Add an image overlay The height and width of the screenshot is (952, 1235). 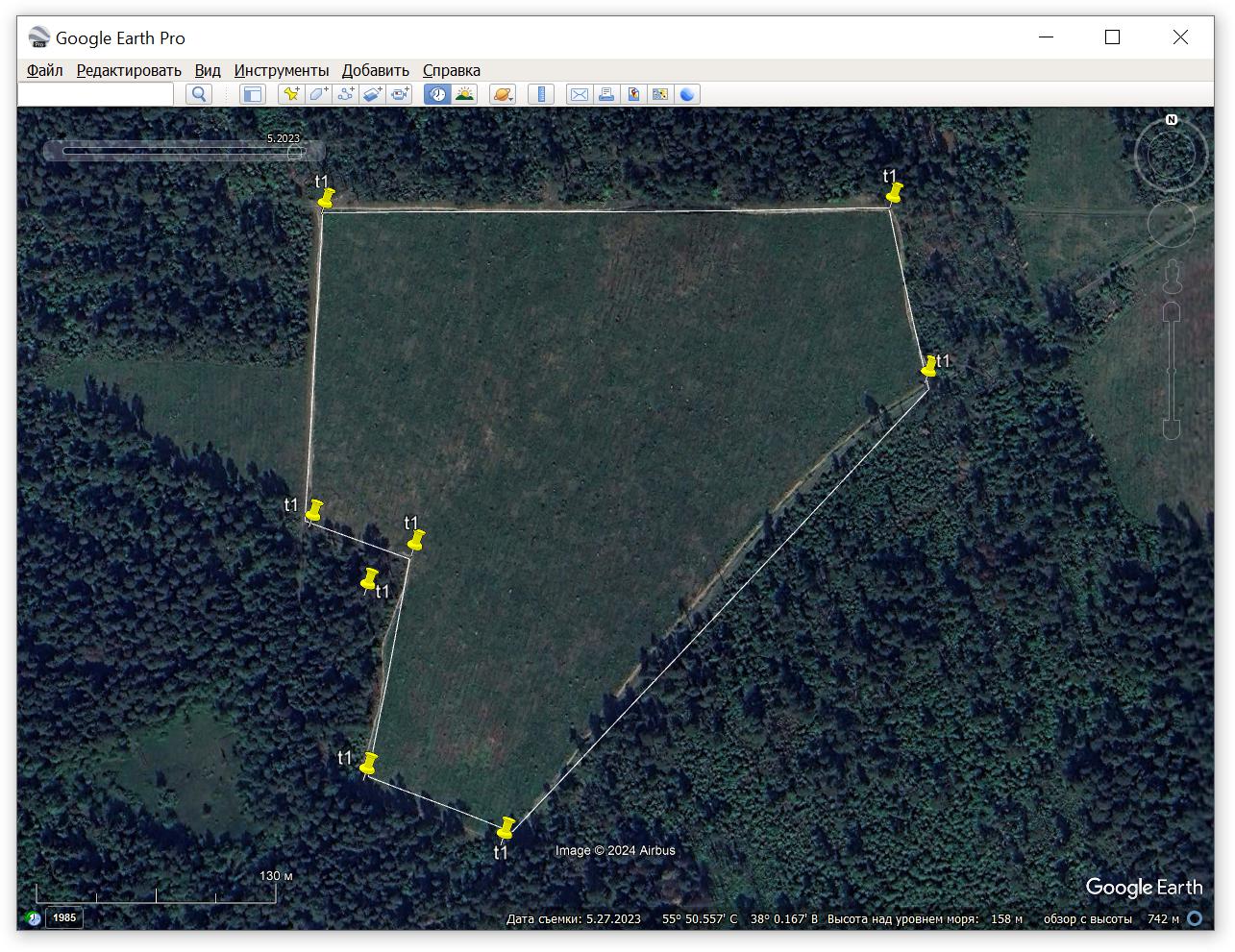point(373,94)
